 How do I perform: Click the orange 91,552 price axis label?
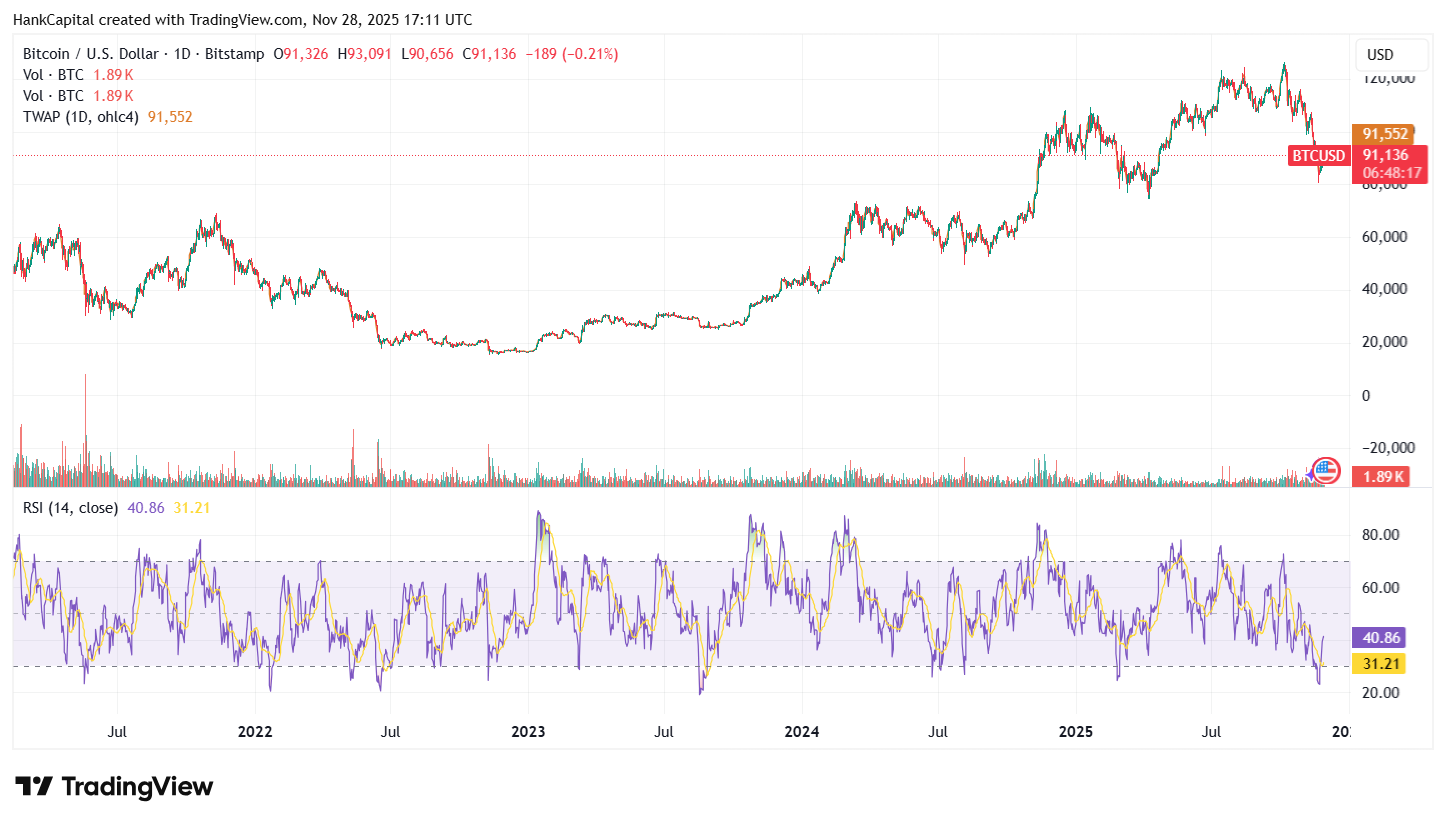pyautogui.click(x=1382, y=134)
